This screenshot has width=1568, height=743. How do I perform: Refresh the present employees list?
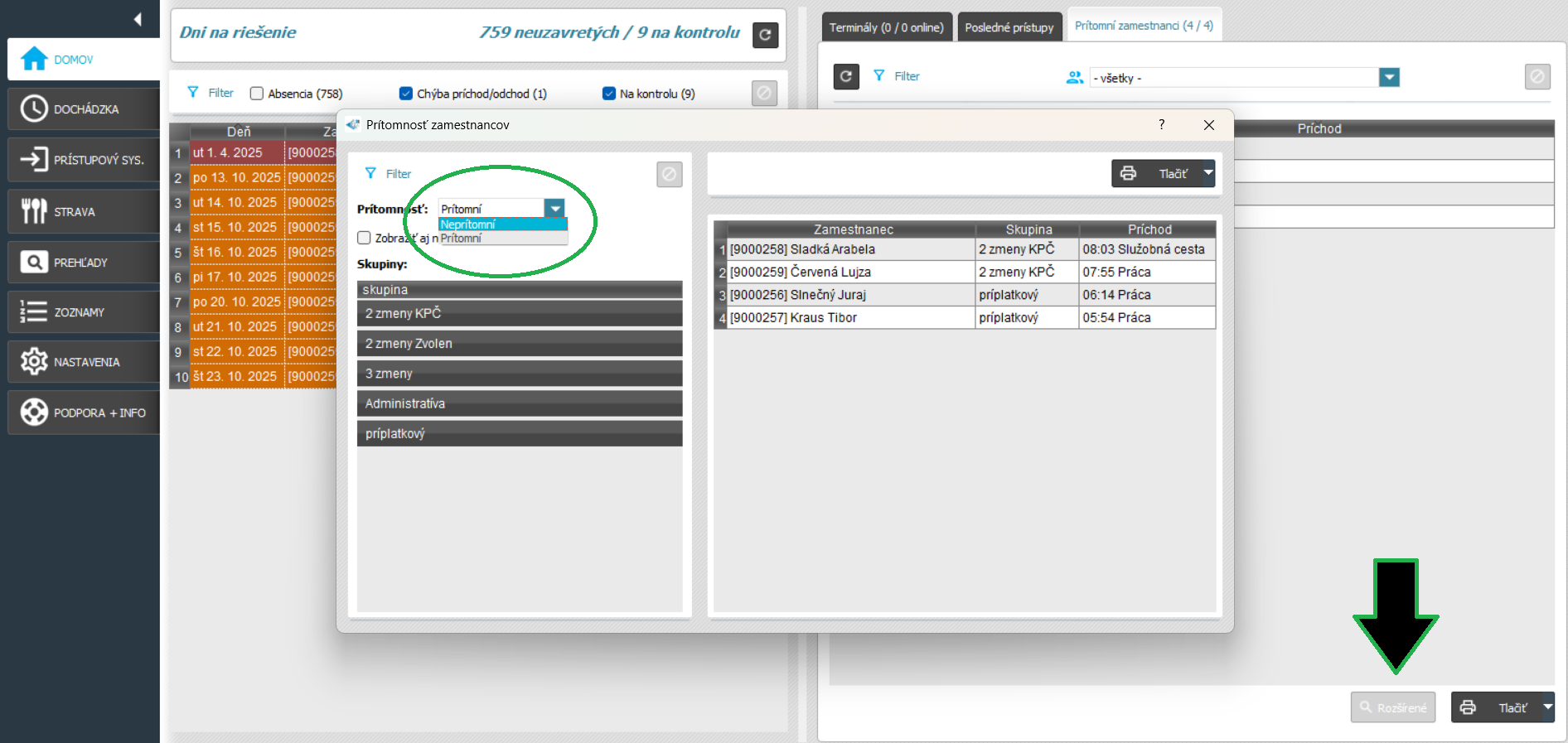pos(845,76)
